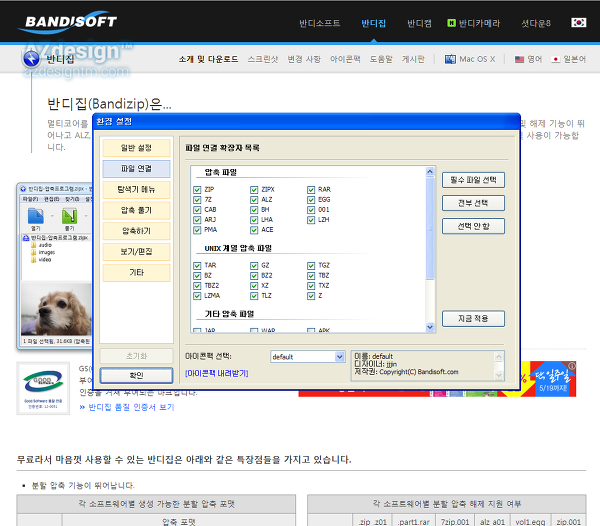This screenshot has width=600, height=526.
Task: Toggle the PMA checkbox
Action: [197, 230]
